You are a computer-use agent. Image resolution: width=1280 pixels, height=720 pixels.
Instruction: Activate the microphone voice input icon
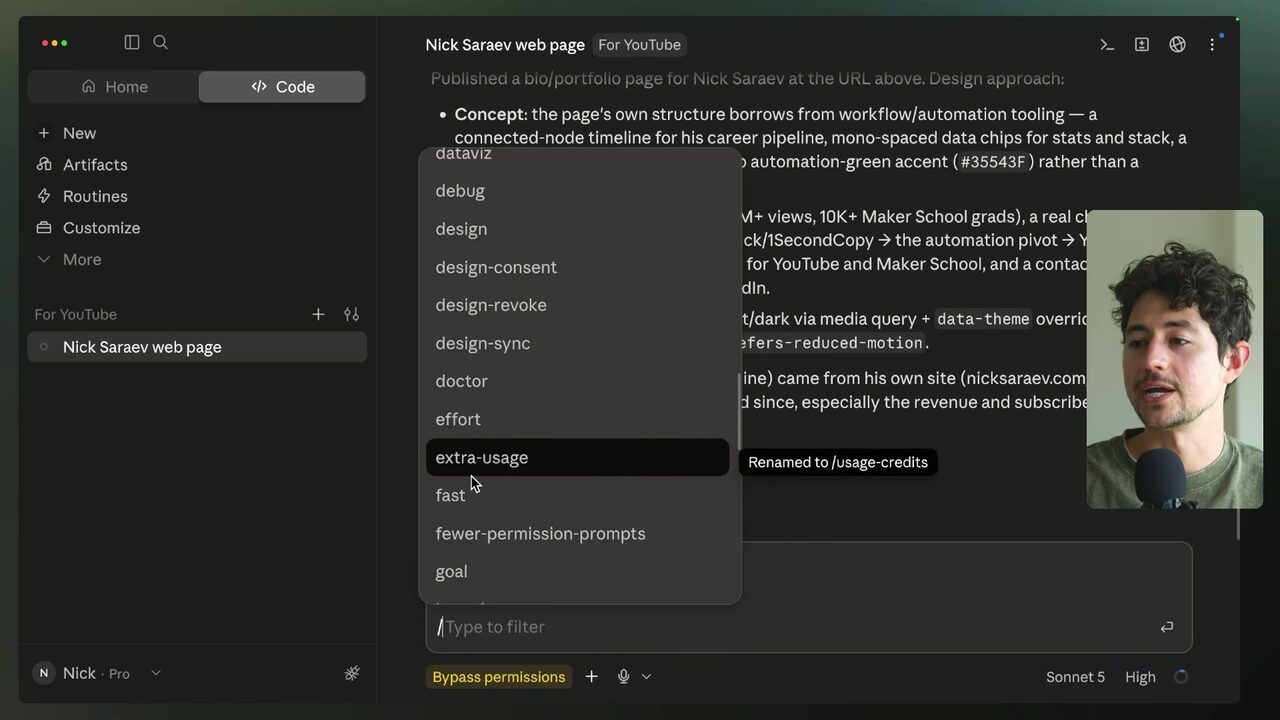[x=624, y=677]
